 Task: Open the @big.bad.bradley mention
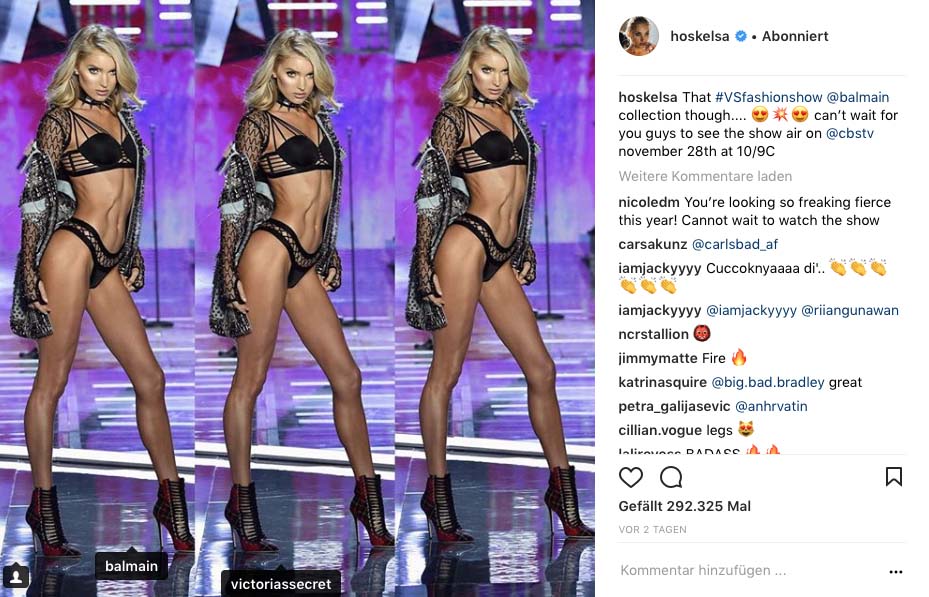tap(768, 383)
